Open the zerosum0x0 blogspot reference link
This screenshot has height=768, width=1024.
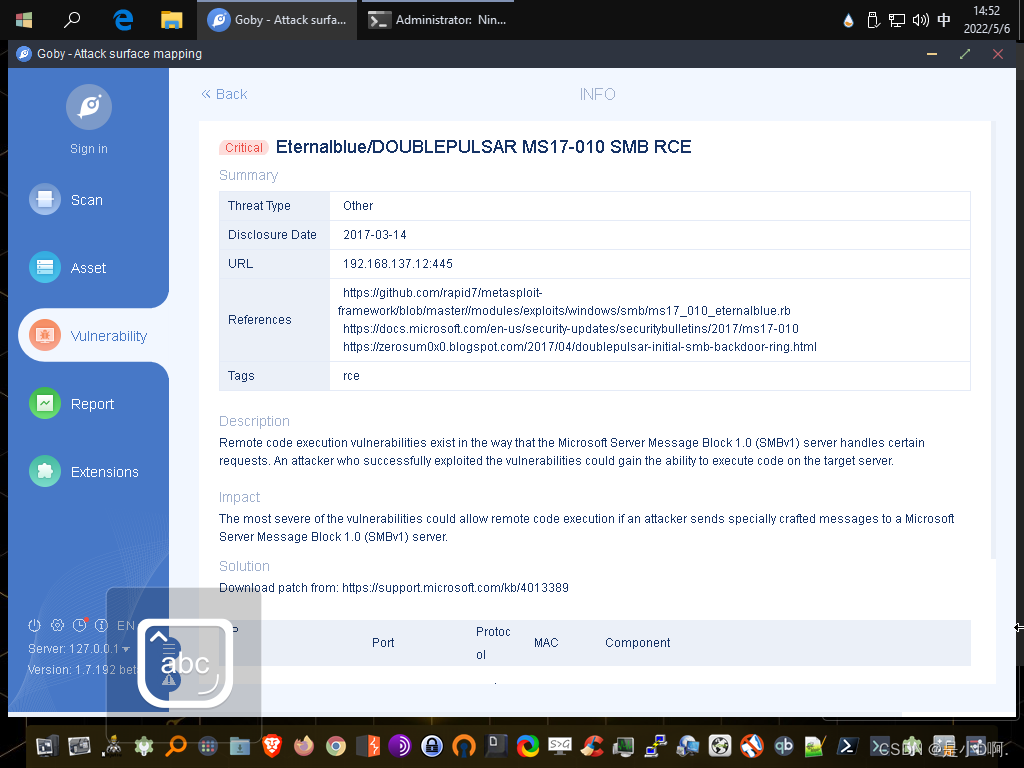click(580, 347)
